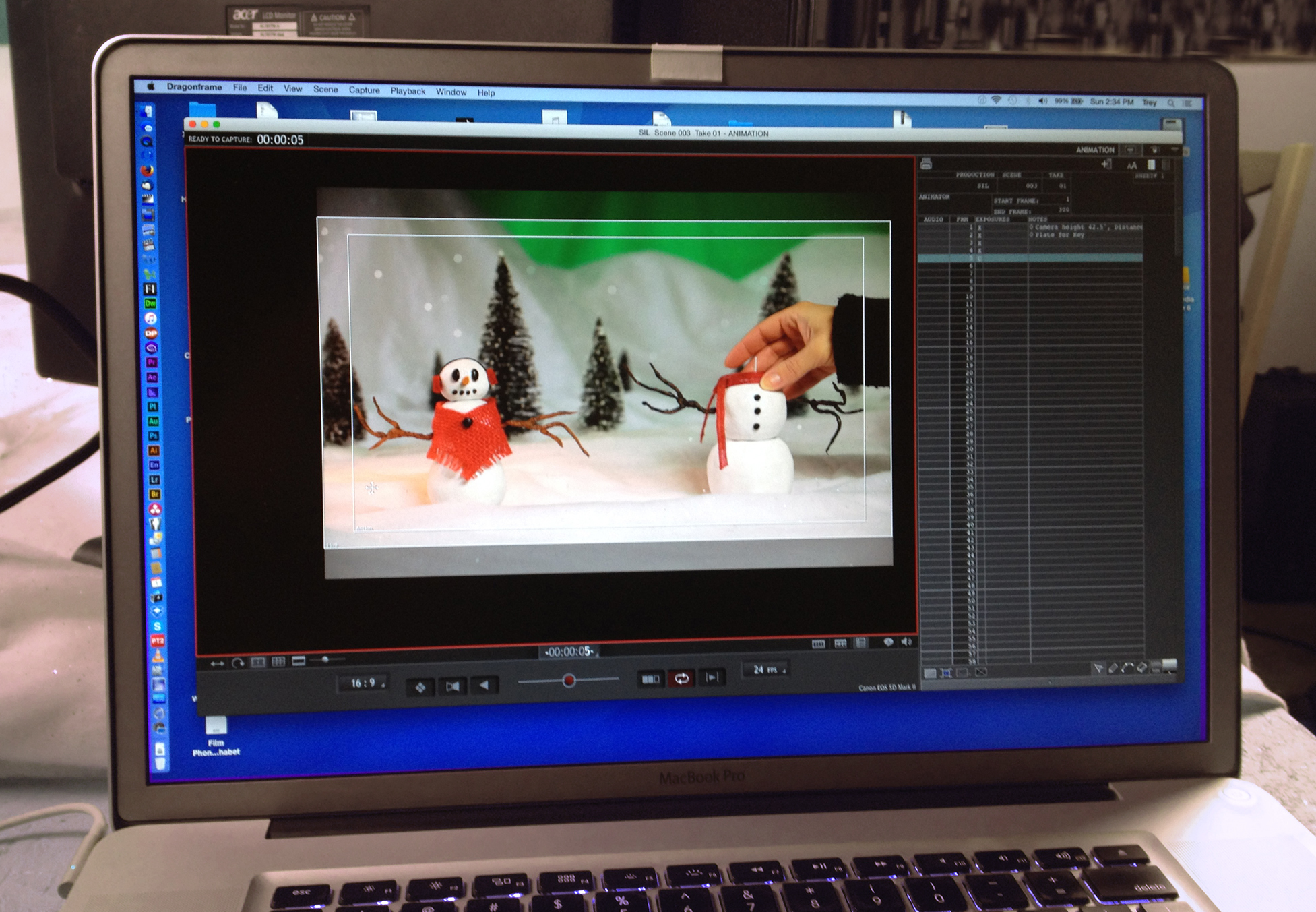Toggle the TV-safe overlay icon

pyautogui.click(x=258, y=662)
